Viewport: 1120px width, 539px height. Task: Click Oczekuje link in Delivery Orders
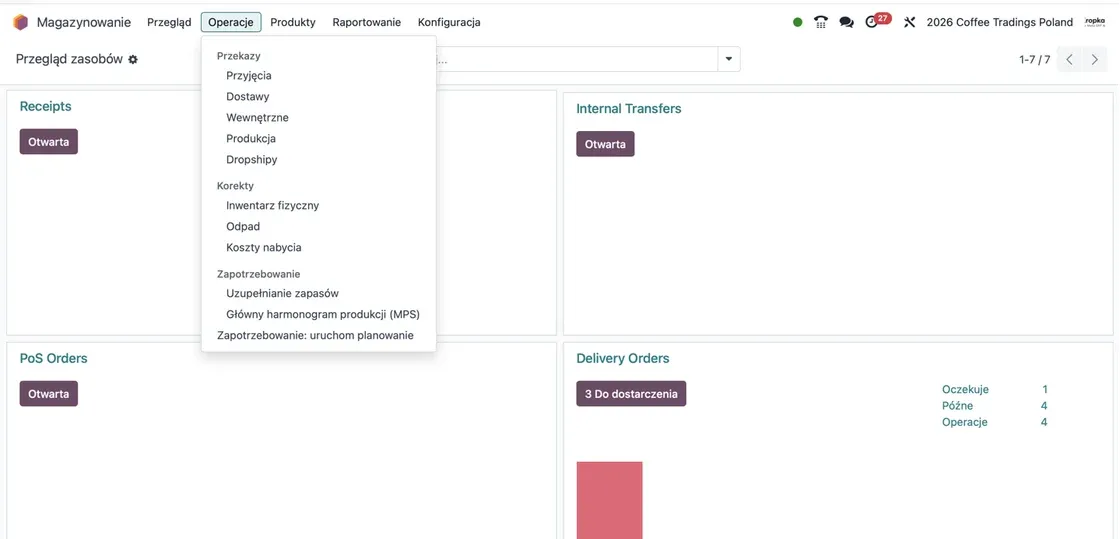pyautogui.click(x=965, y=390)
